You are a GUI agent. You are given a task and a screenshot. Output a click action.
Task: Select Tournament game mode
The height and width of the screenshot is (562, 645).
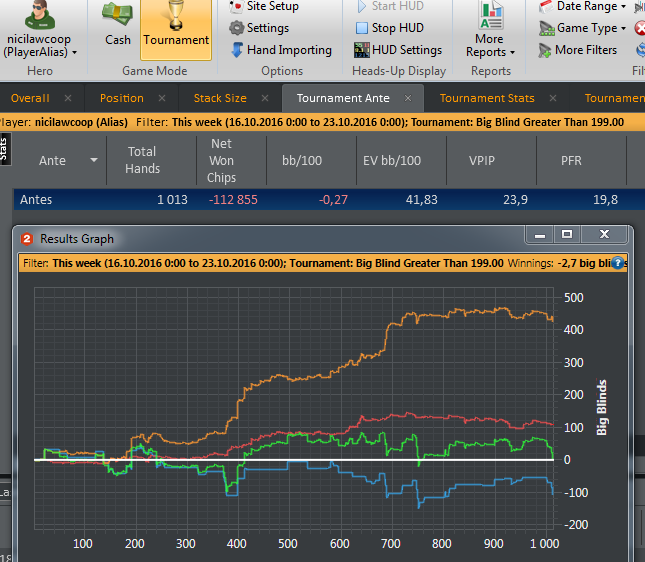pos(176,28)
